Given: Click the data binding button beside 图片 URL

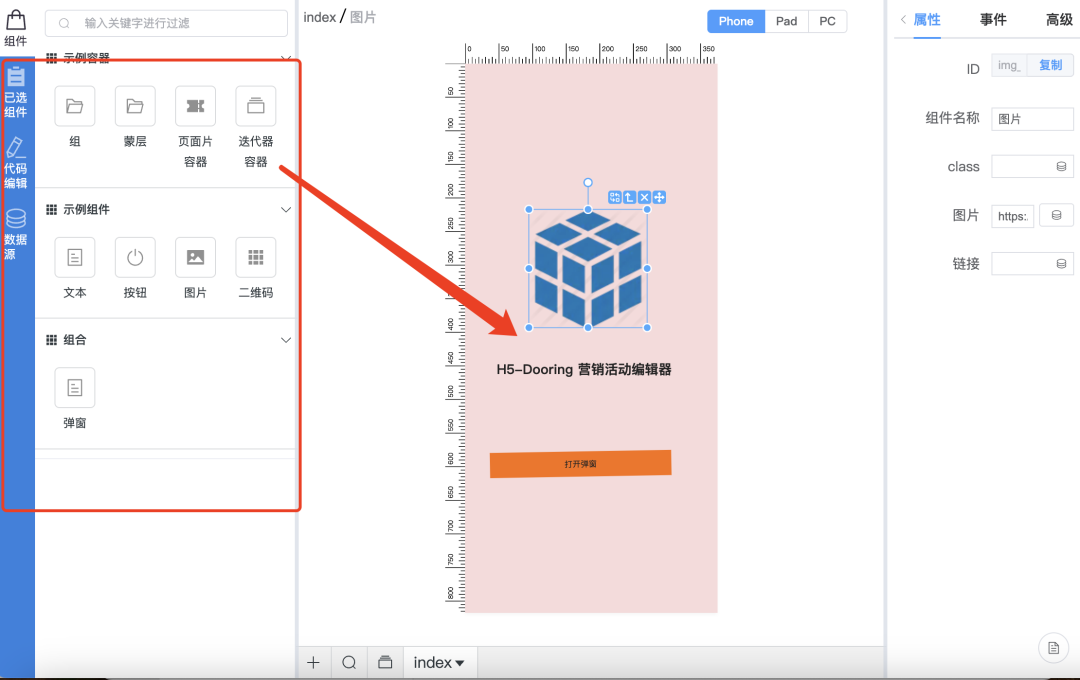Looking at the screenshot, I should click(x=1057, y=216).
